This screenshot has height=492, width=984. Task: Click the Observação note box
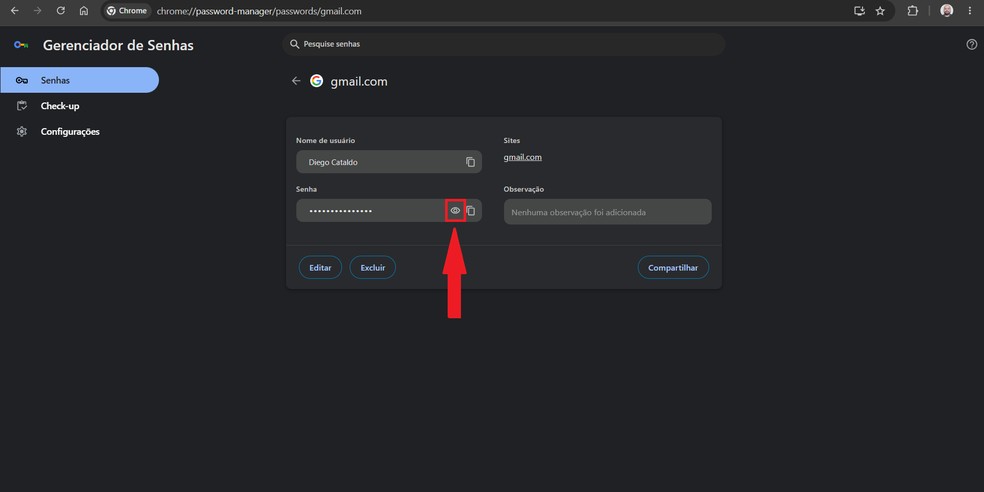(x=607, y=212)
